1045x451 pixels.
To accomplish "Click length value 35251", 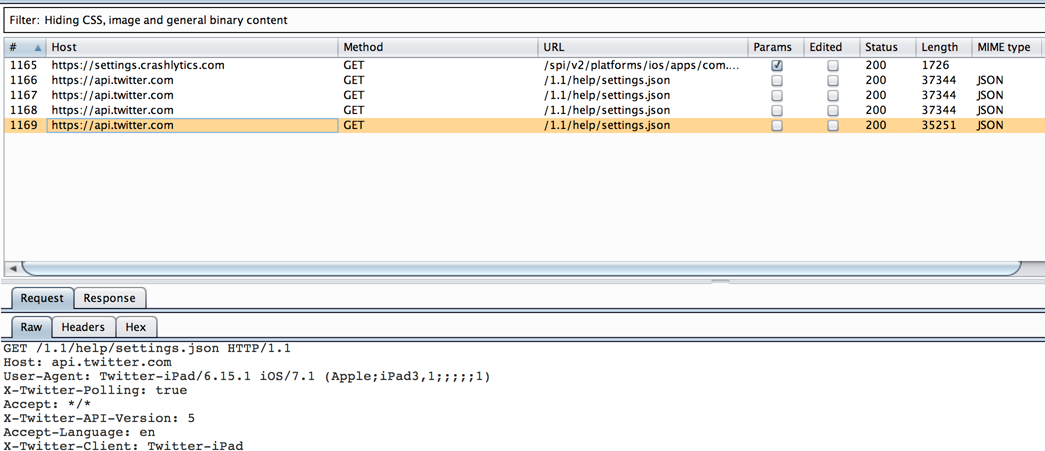I will coord(938,125).
